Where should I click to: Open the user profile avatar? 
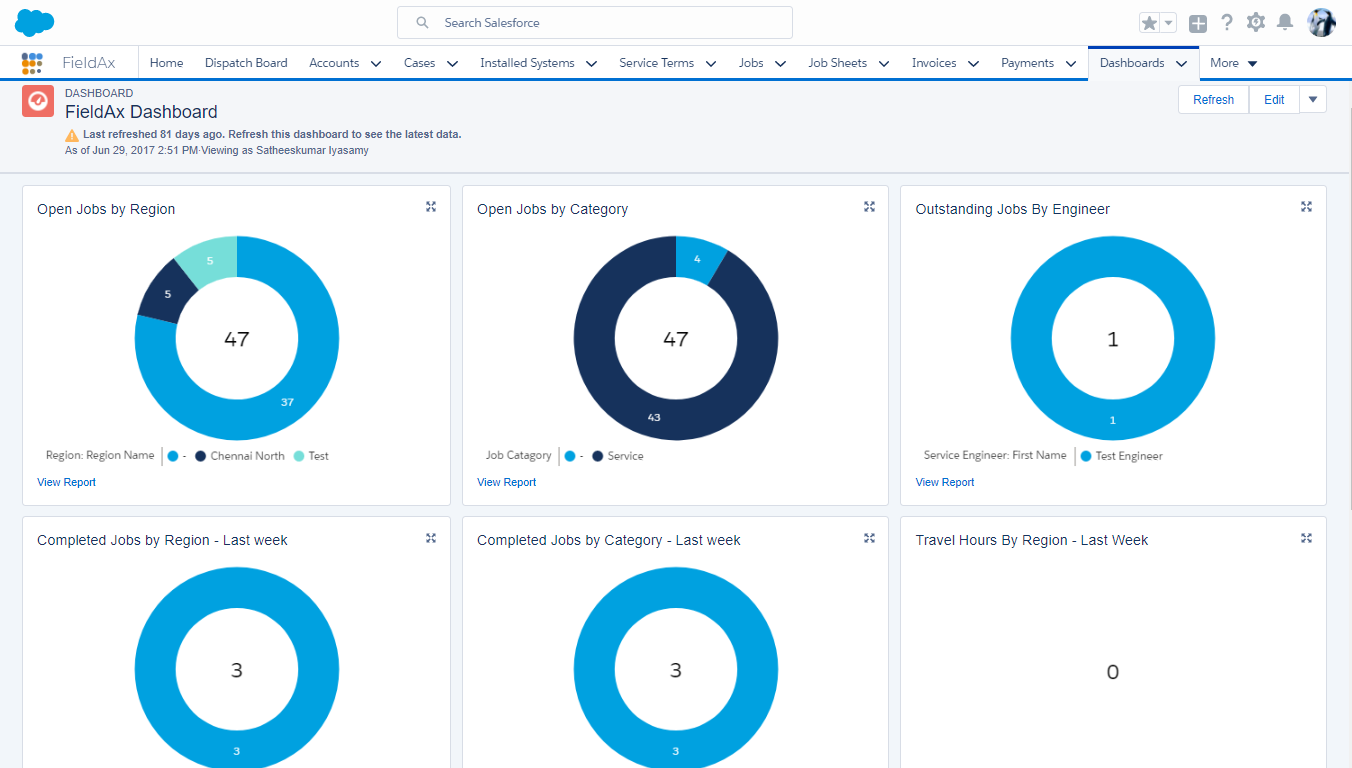click(1322, 22)
